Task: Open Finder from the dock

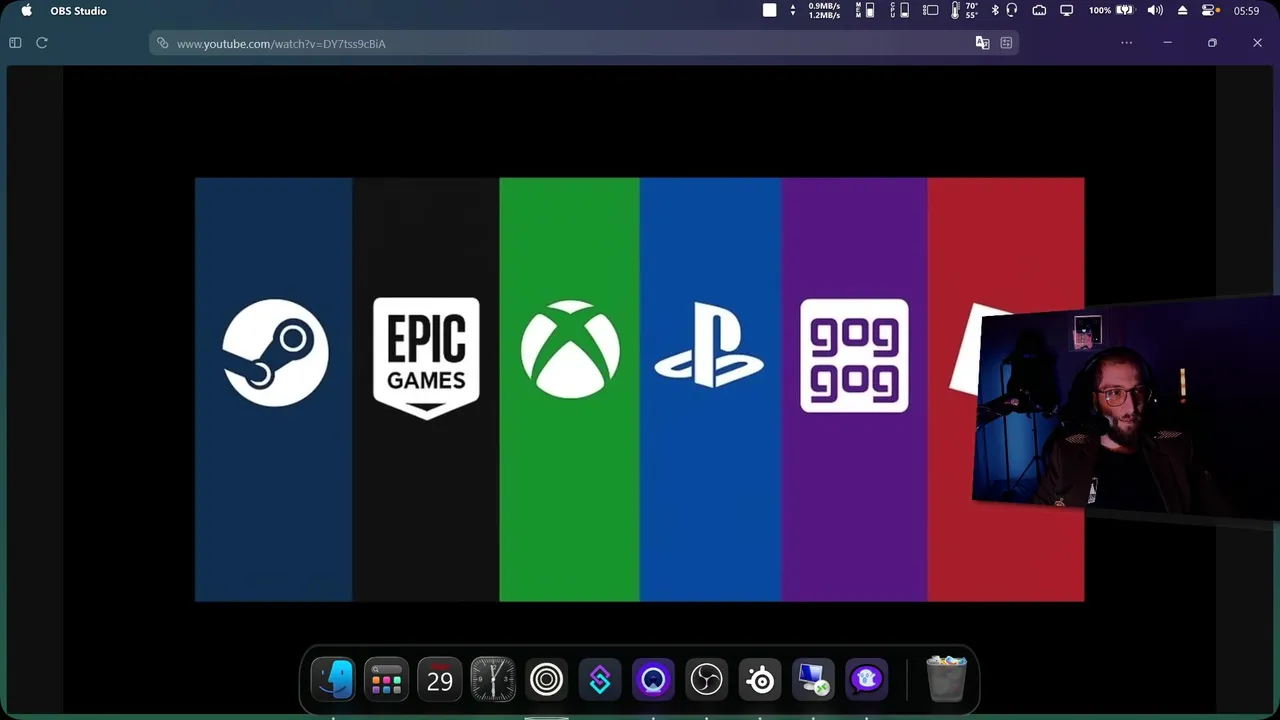Action: (333, 680)
